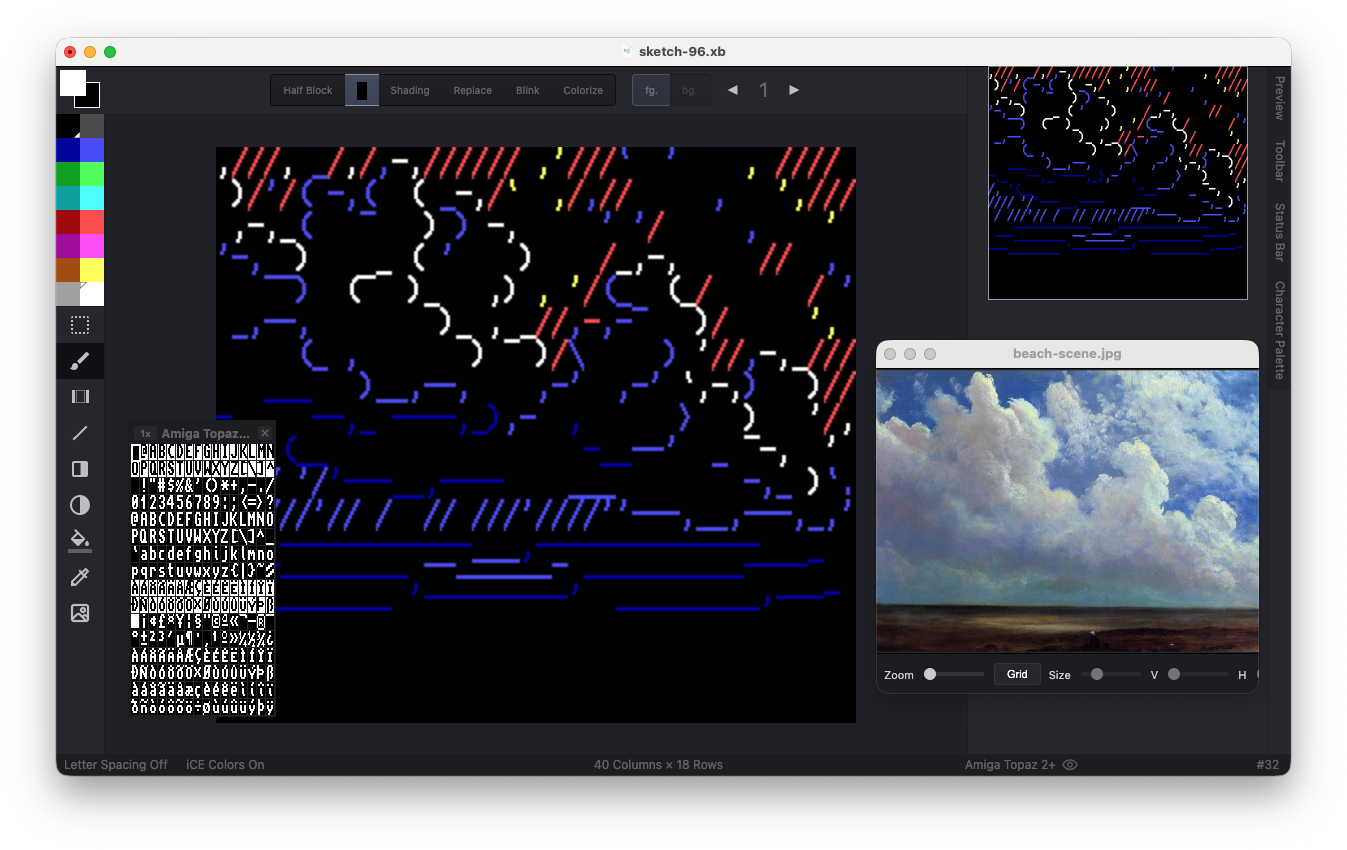1347x850 pixels.
Task: Pick the bright magenta palette color
Action: tap(92, 246)
